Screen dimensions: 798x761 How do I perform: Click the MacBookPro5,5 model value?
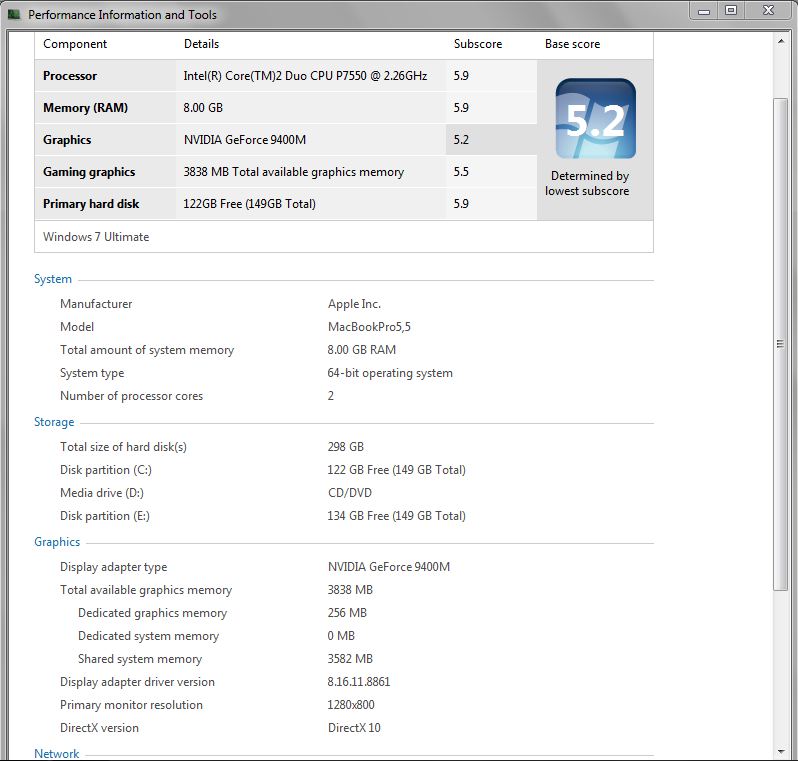point(369,327)
